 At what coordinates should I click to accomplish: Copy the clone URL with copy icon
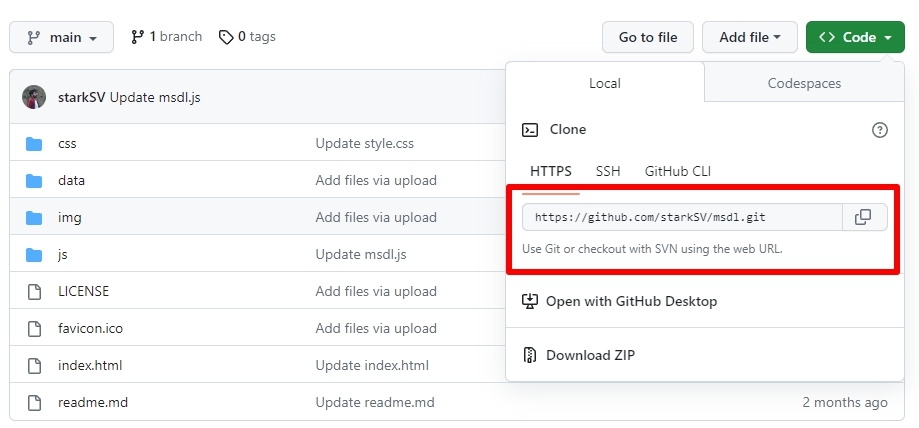[864, 218]
